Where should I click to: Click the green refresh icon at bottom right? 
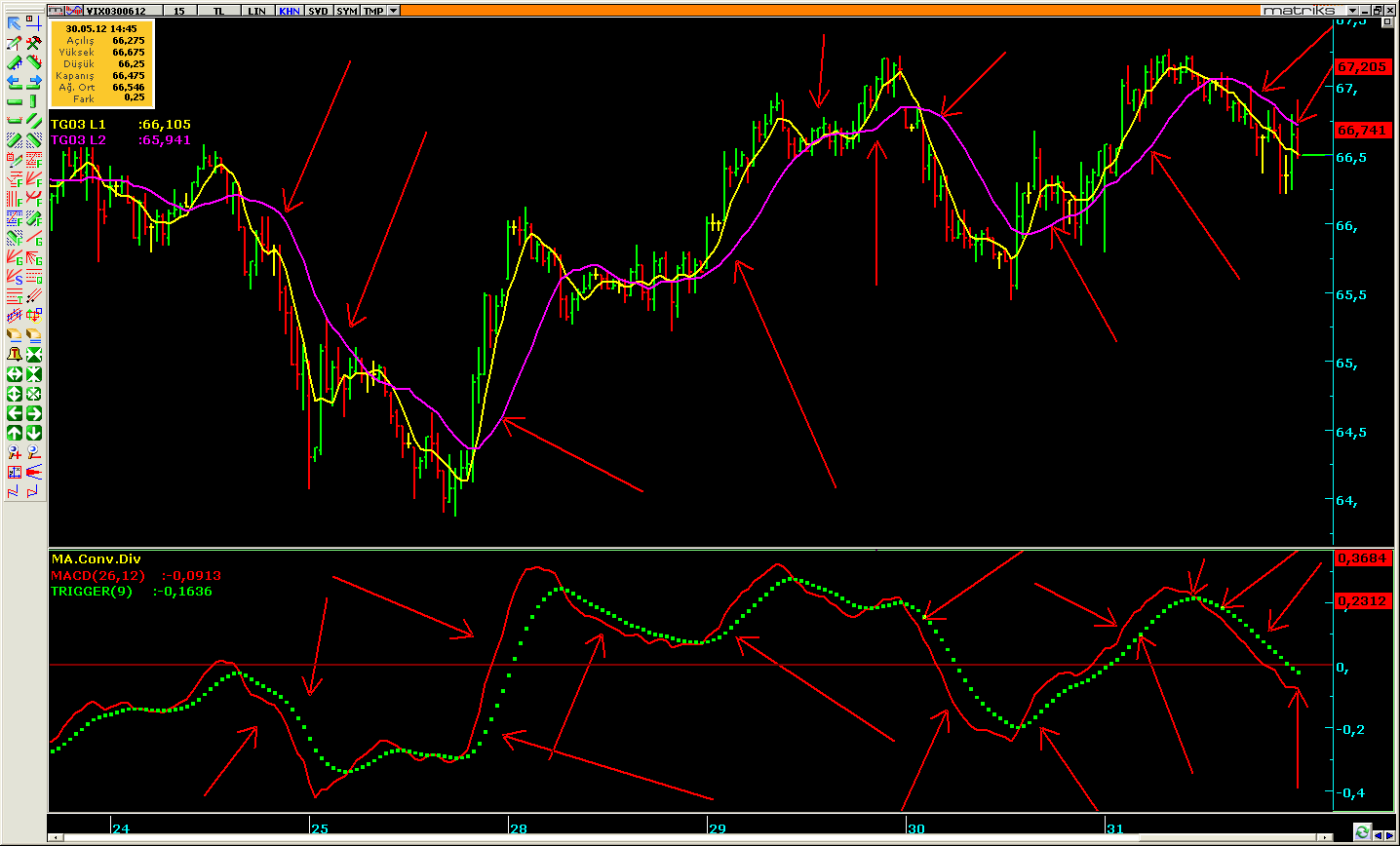[1362, 831]
